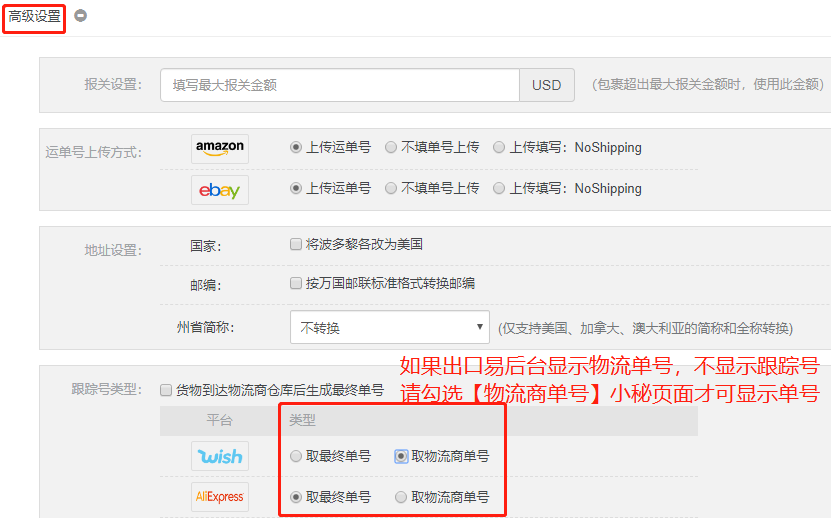The height and width of the screenshot is (518, 831).
Task: Select 取最终单号 for Wish
Action: click(296, 456)
